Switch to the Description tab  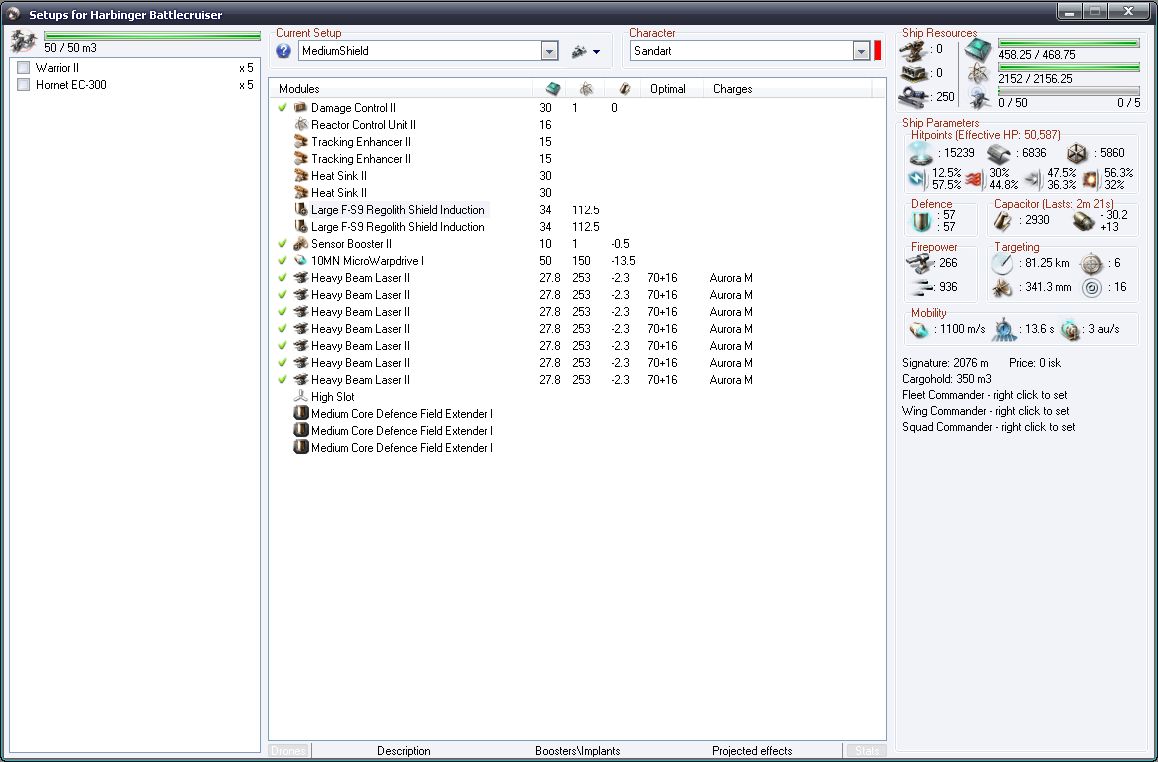[403, 751]
